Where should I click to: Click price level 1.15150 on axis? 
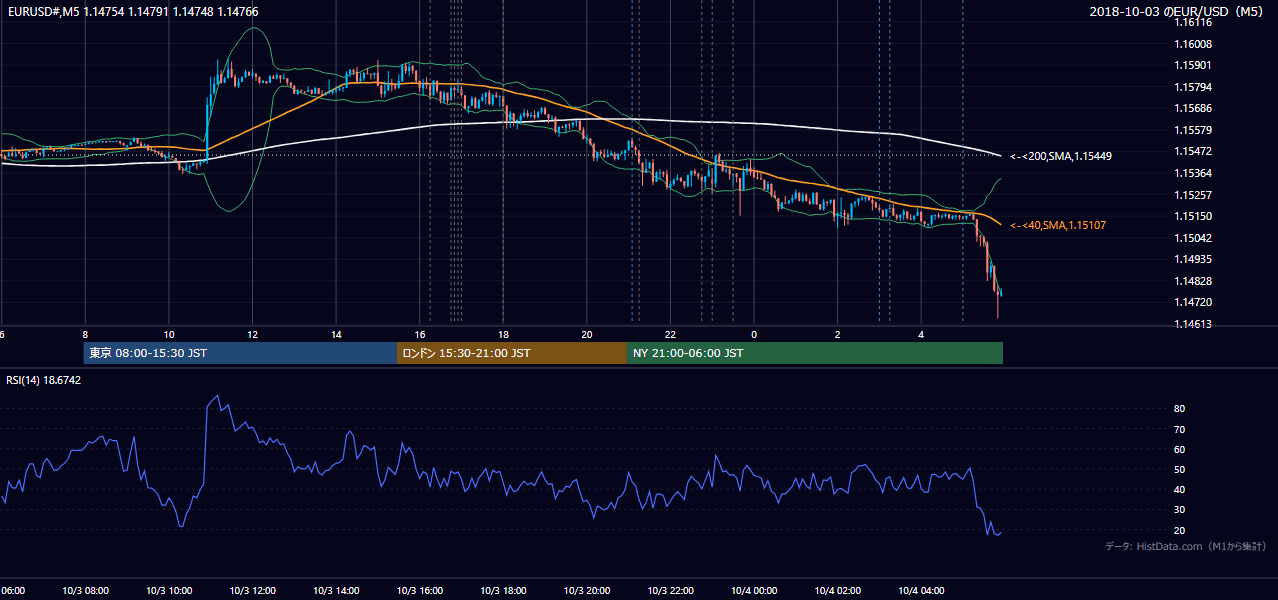[x=1195, y=216]
